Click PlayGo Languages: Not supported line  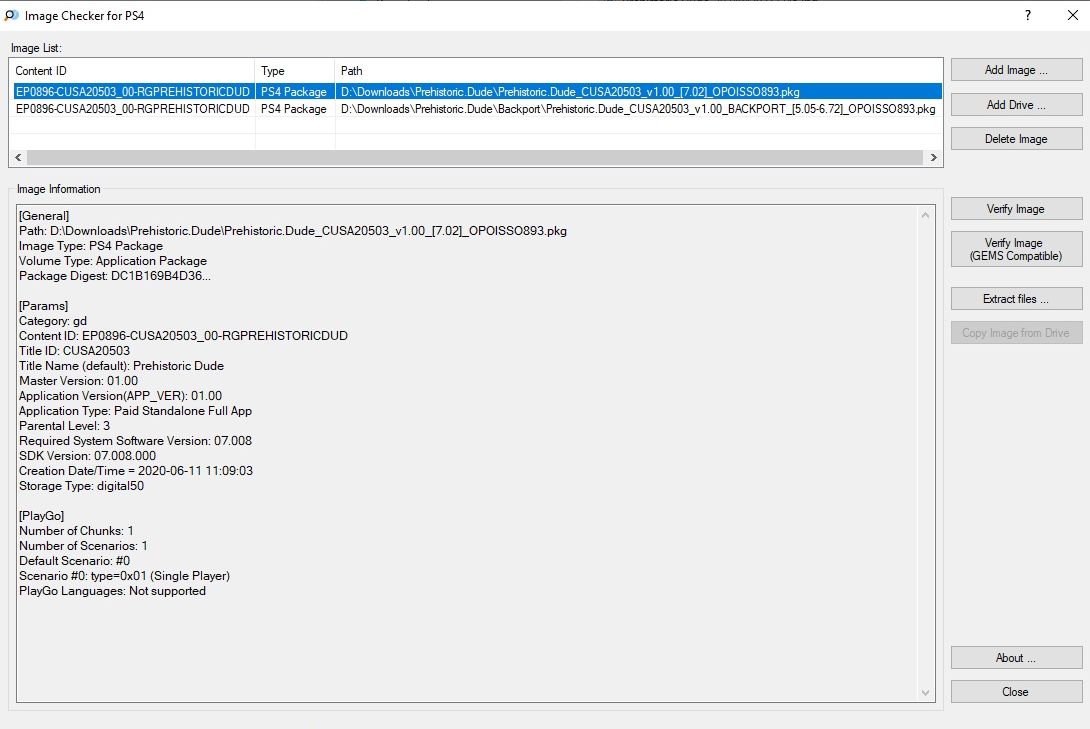[113, 591]
